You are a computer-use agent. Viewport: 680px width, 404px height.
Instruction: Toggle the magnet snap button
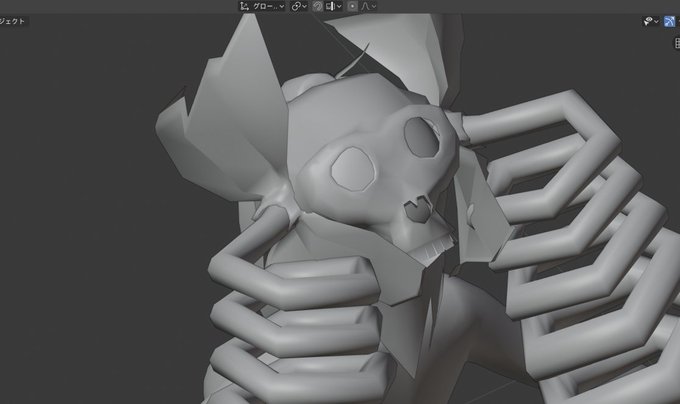tap(317, 6)
